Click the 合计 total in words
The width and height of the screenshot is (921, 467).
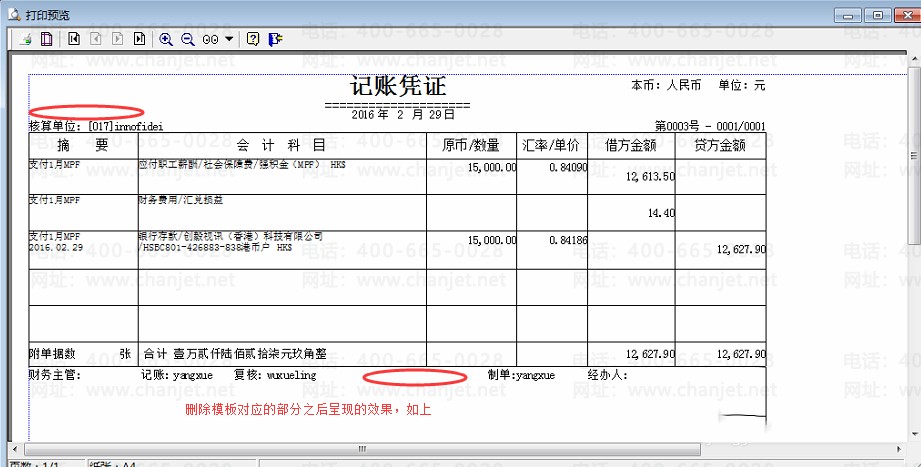pyautogui.click(x=235, y=354)
